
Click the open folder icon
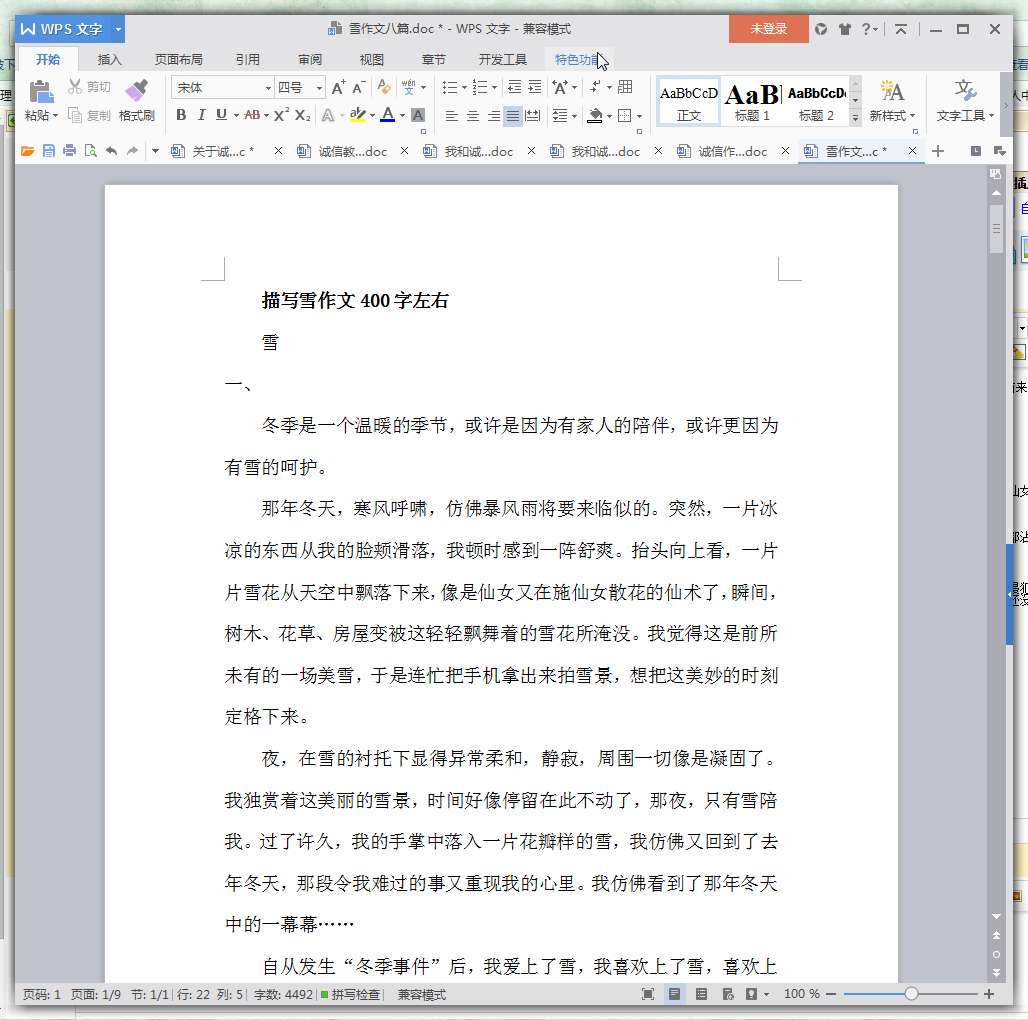coord(28,151)
